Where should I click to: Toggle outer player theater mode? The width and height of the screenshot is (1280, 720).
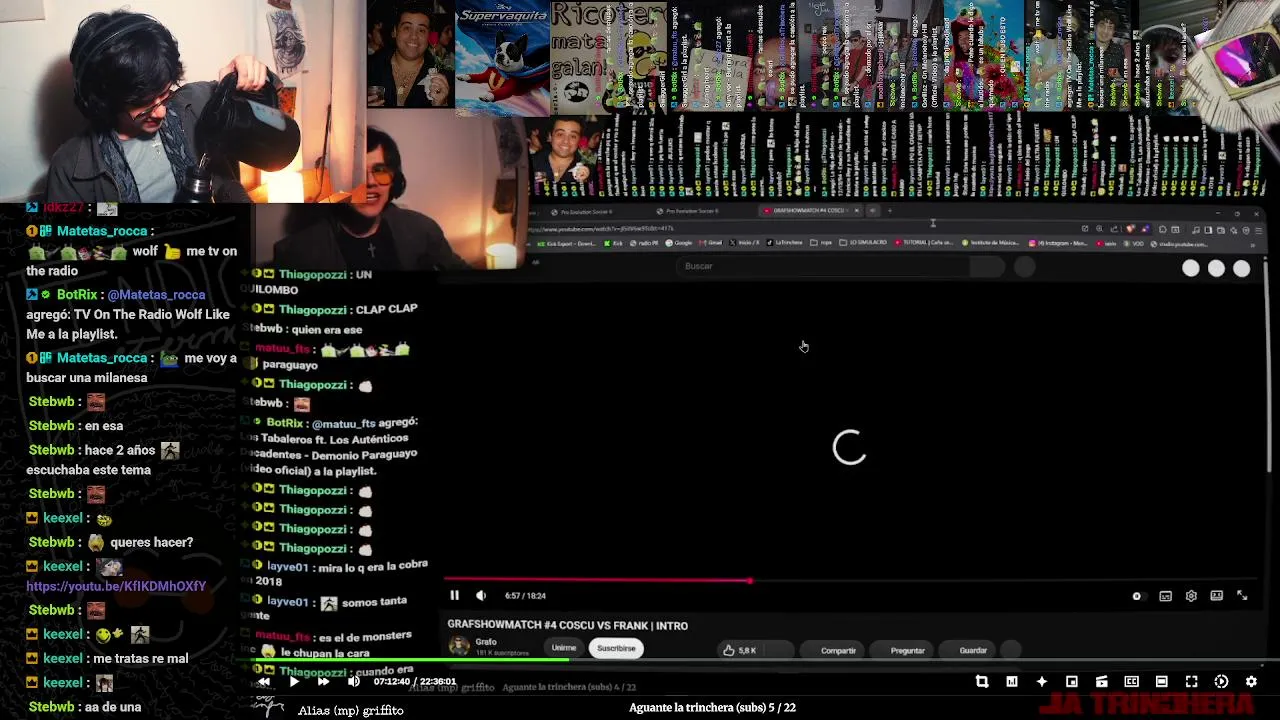click(x=1161, y=682)
